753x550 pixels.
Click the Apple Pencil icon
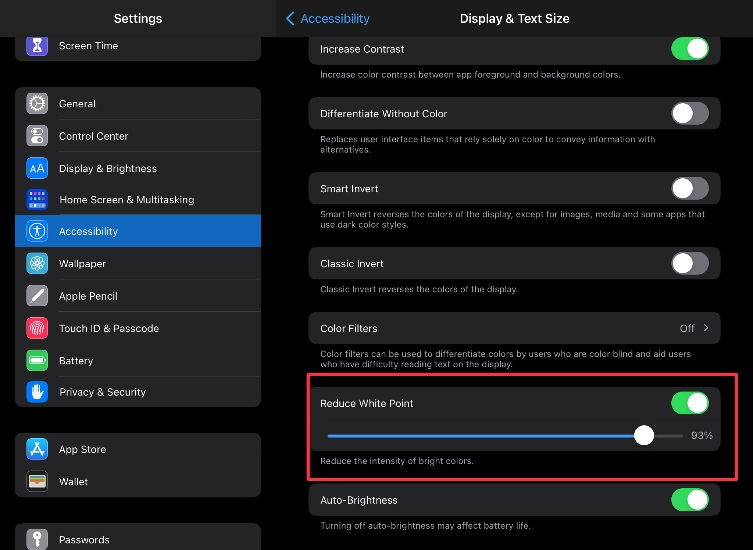(37, 296)
